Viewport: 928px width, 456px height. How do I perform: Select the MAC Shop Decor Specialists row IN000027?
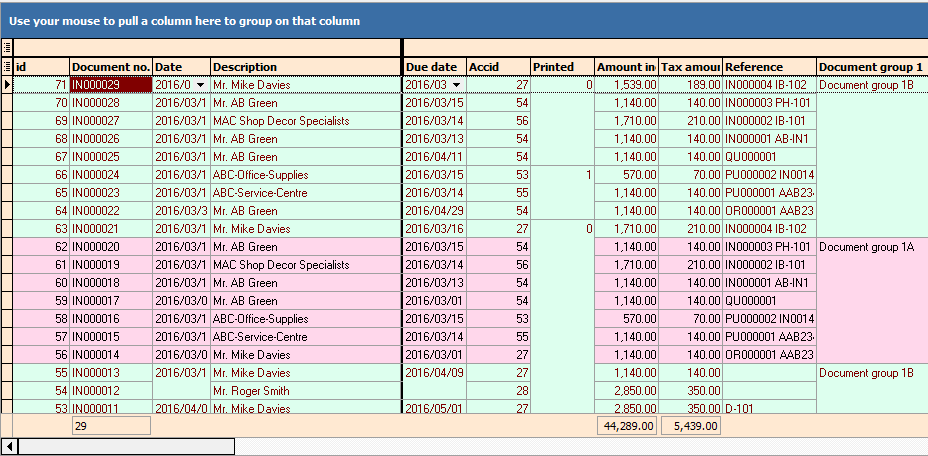pos(281,121)
